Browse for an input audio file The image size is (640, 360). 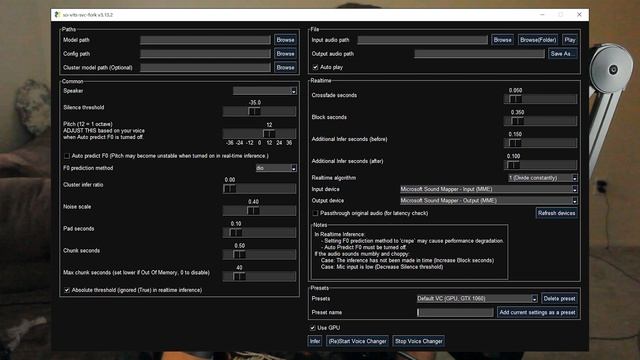502,40
